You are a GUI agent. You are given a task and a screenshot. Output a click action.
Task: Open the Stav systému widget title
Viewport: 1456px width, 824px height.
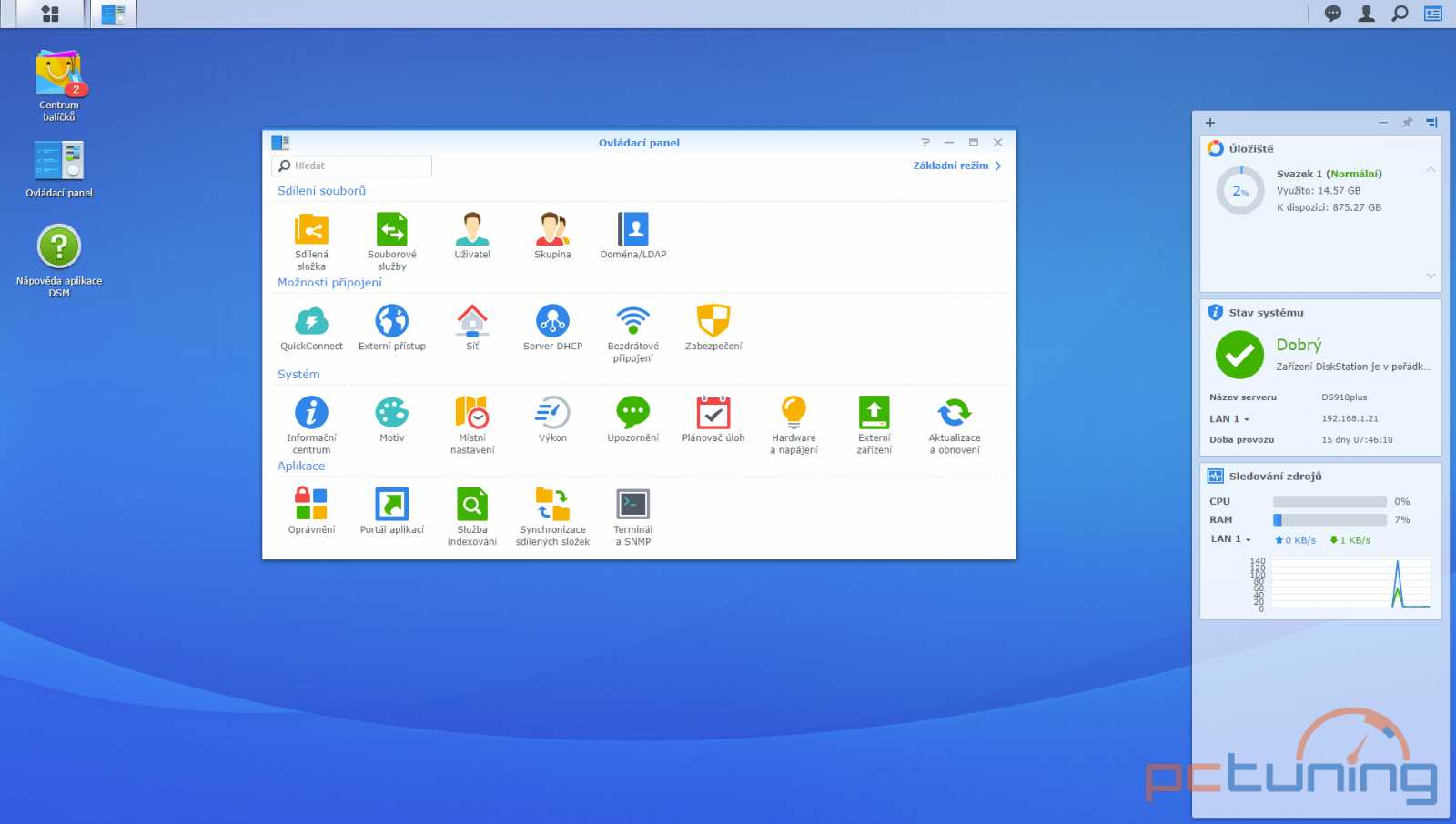pyautogui.click(x=1266, y=313)
